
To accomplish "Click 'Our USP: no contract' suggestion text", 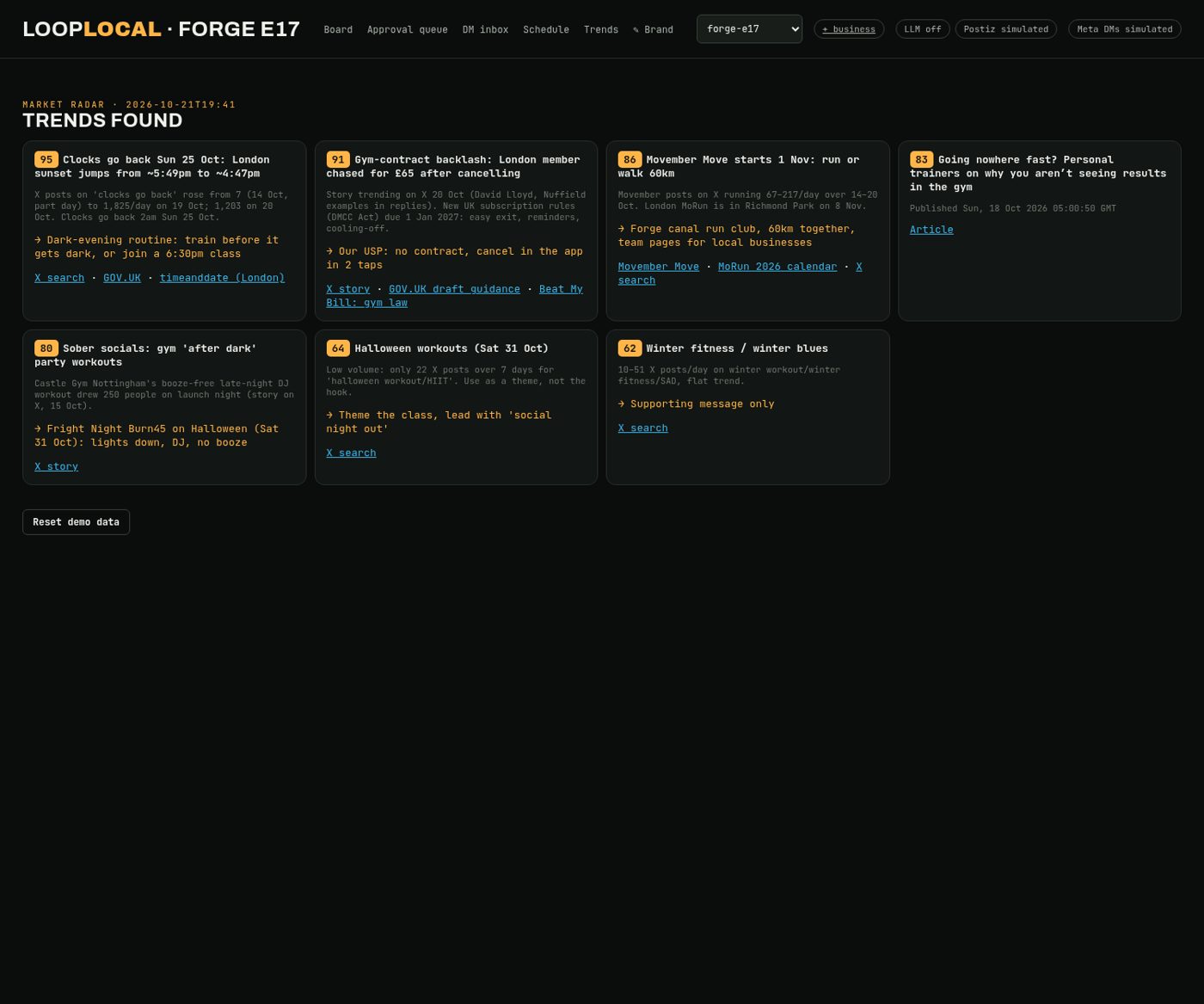I will click(x=454, y=258).
